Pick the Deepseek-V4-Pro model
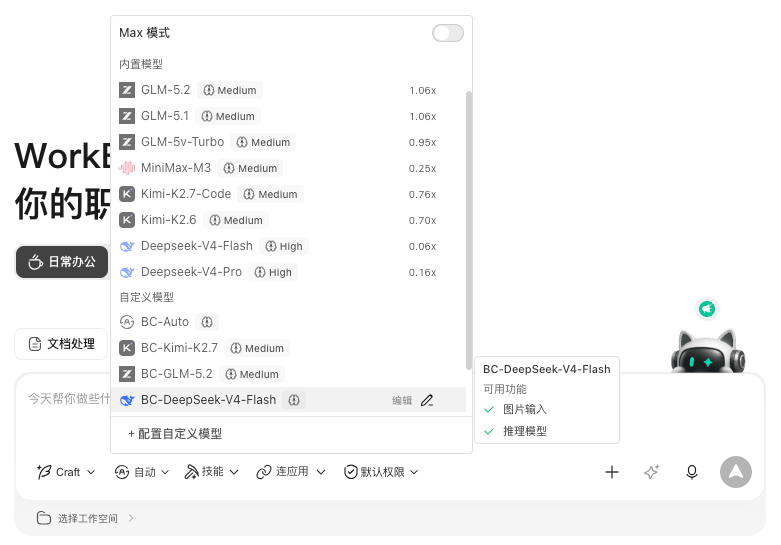Viewport: 781px width, 545px height. 289,272
